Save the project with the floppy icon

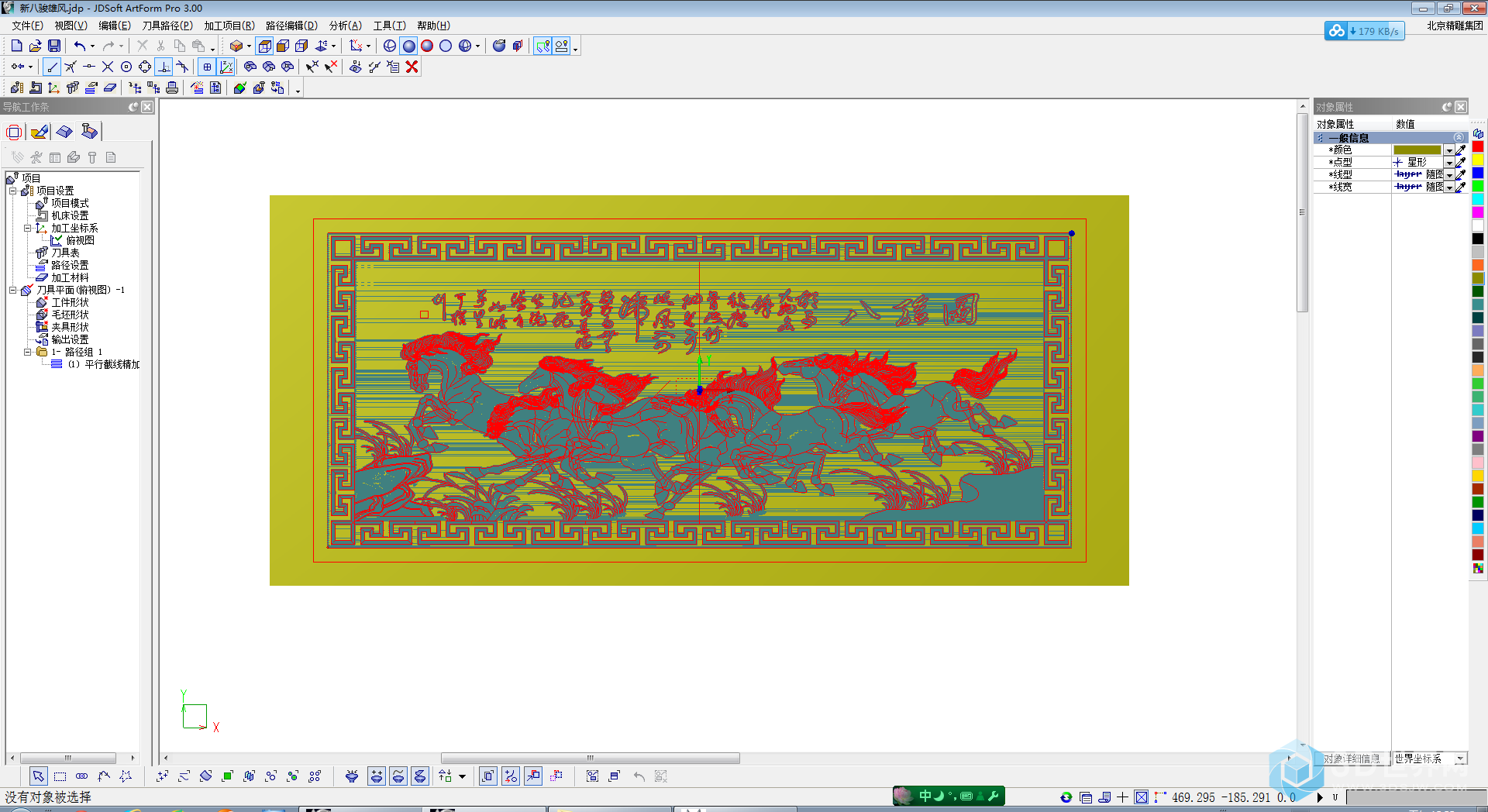(53, 46)
